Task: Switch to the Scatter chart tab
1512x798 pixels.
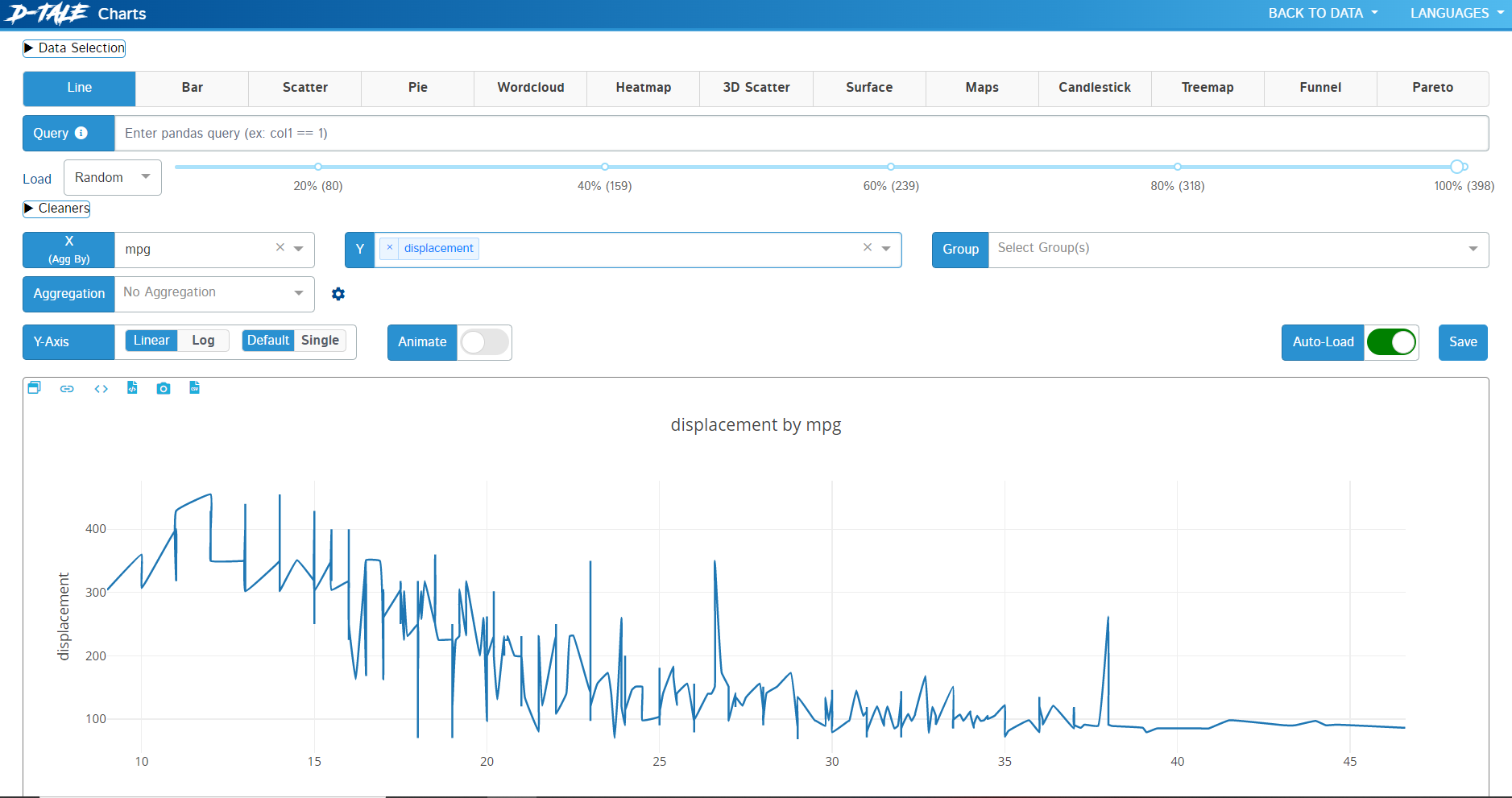Action: [x=304, y=88]
